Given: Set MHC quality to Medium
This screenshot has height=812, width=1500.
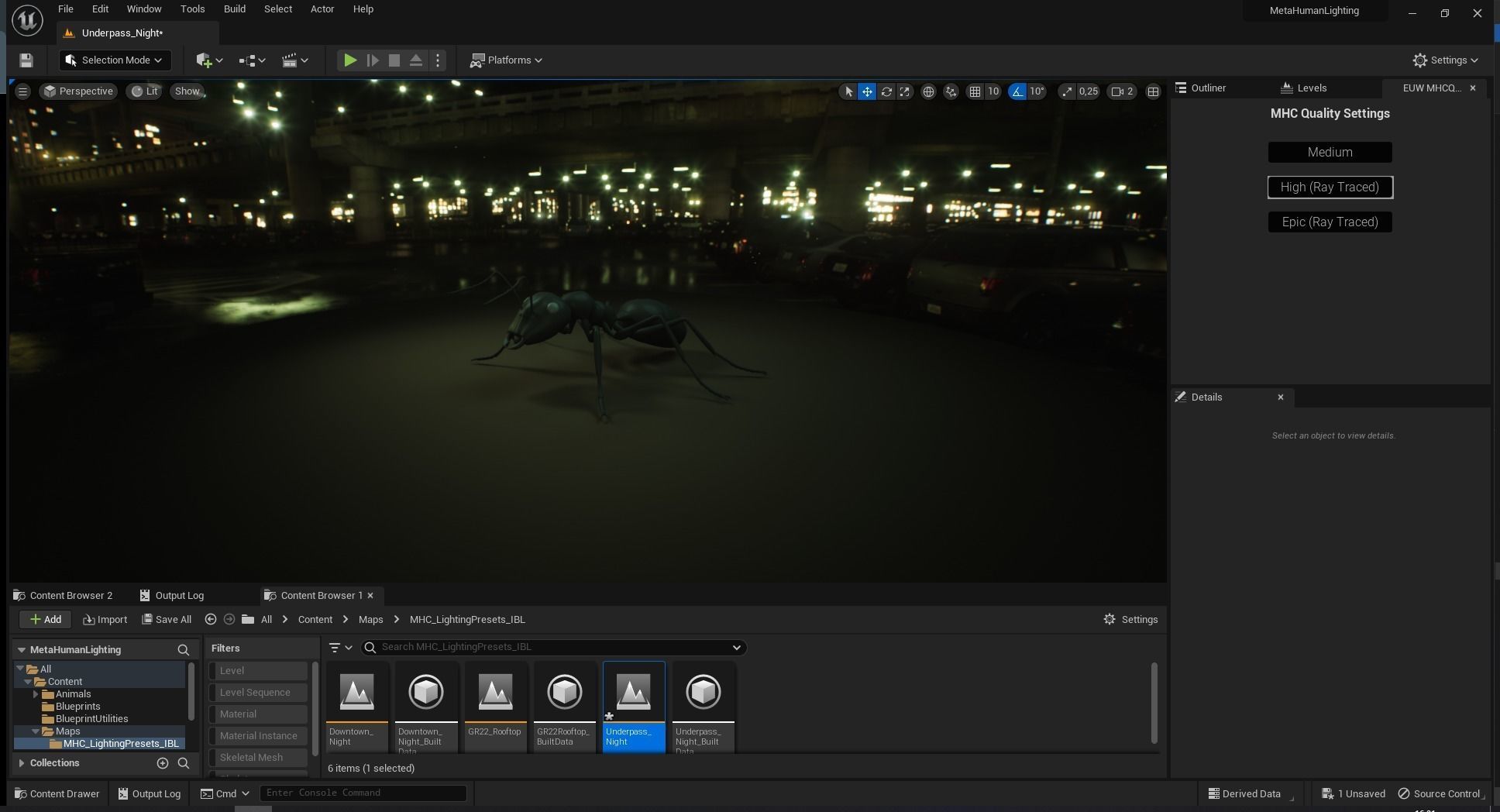Looking at the screenshot, I should click(x=1330, y=153).
